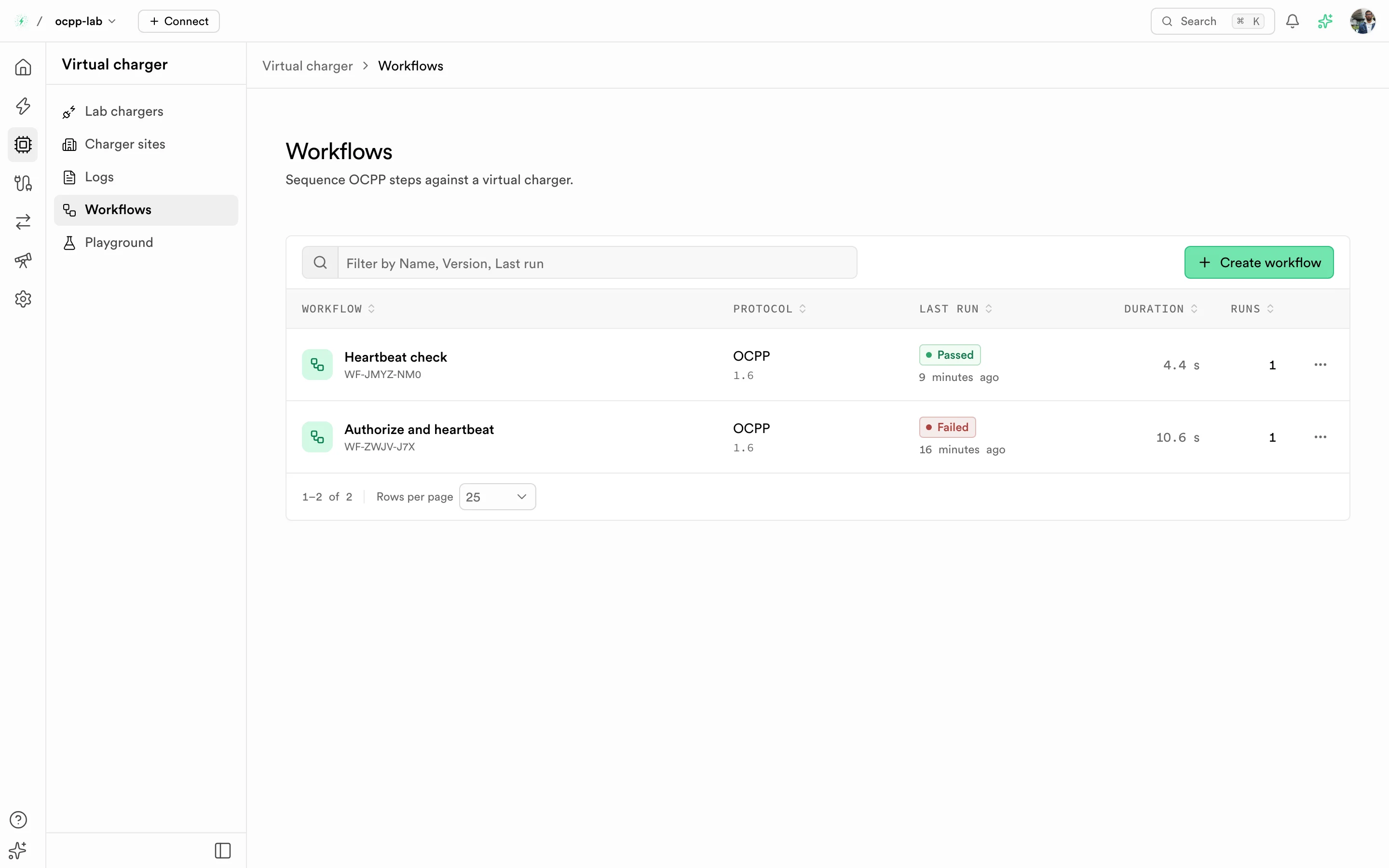Open Charger sites in sidebar
This screenshot has height=868, width=1389.
click(x=146, y=144)
